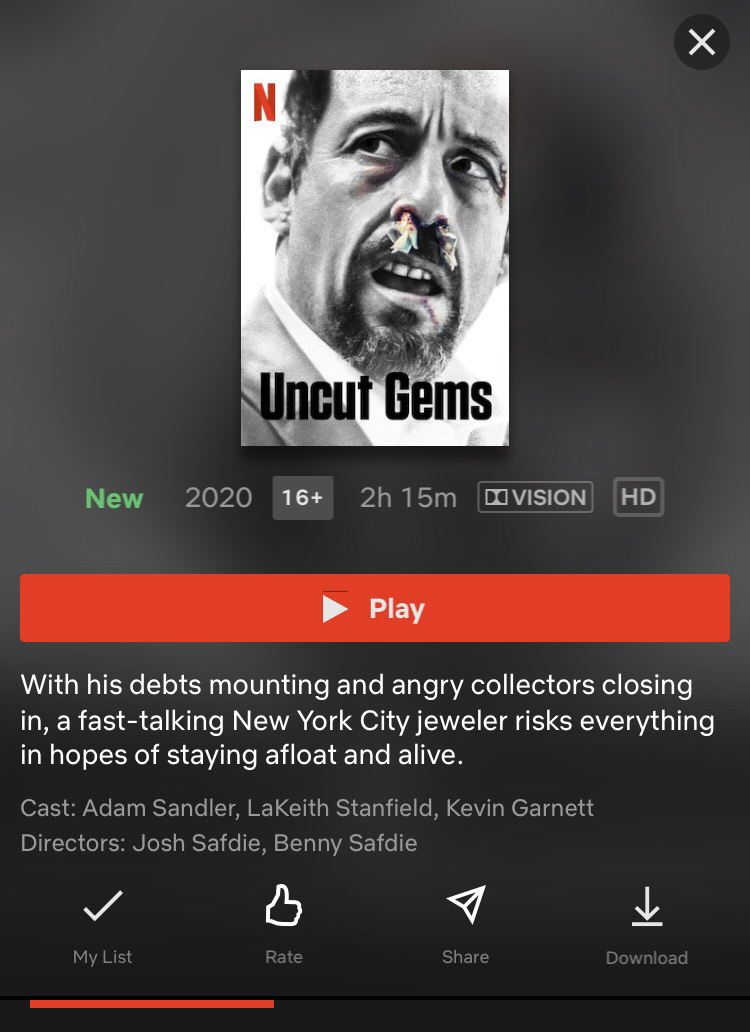This screenshot has width=750, height=1032.
Task: Click the red progress bar at bottom
Action: (152, 1004)
